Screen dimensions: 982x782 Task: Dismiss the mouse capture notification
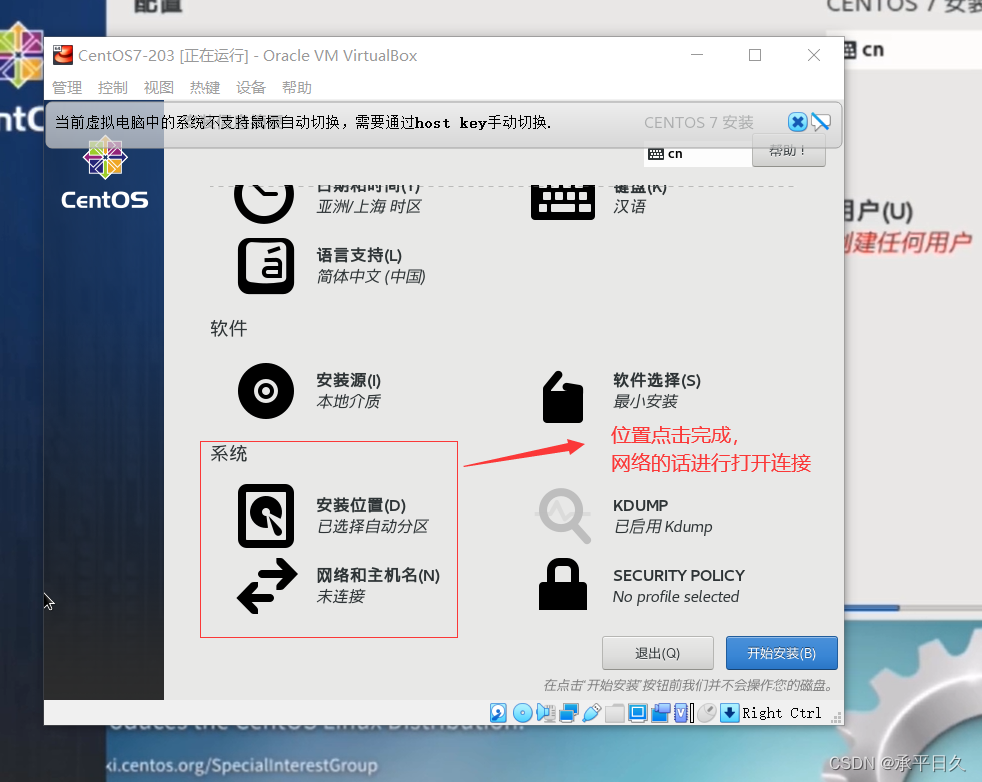797,121
